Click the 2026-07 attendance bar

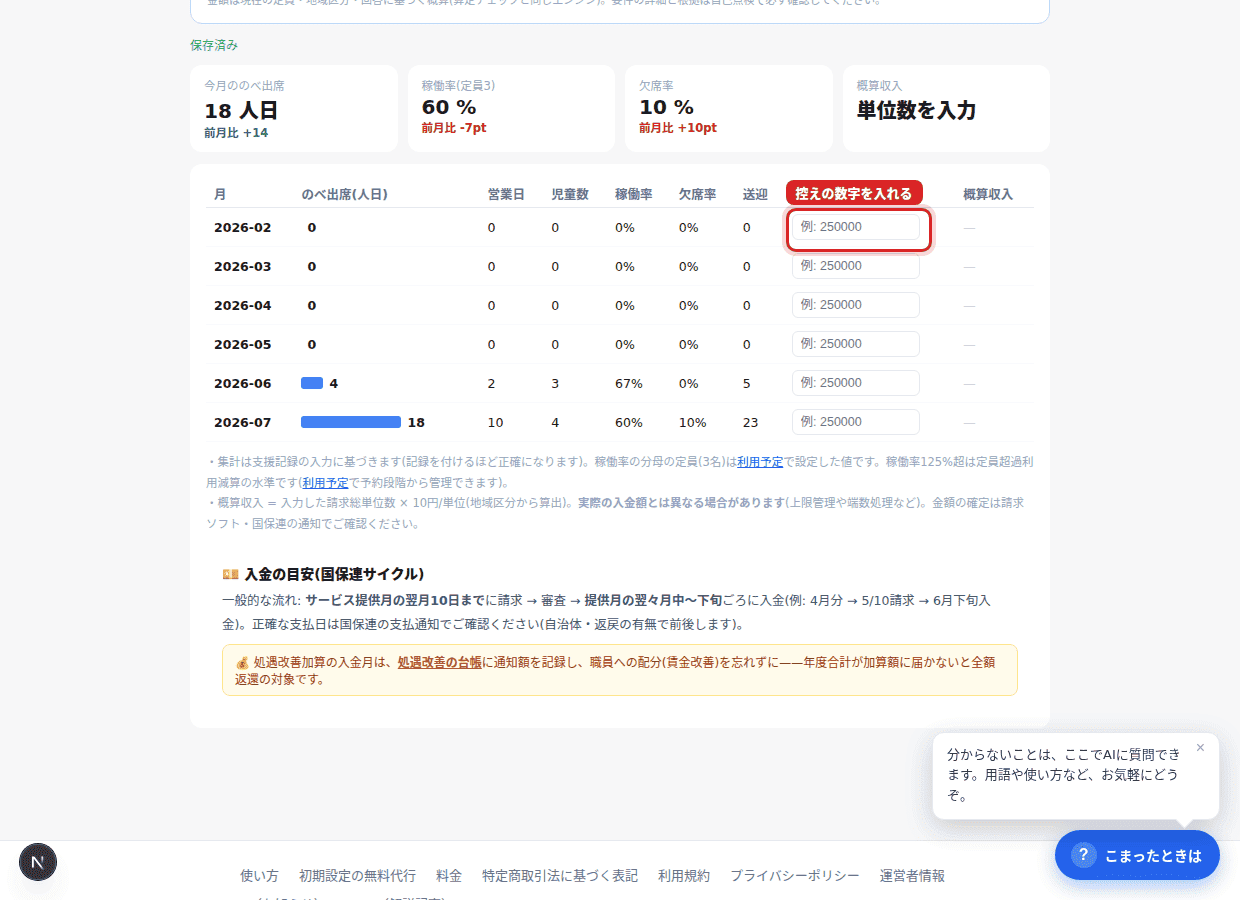[x=351, y=422]
